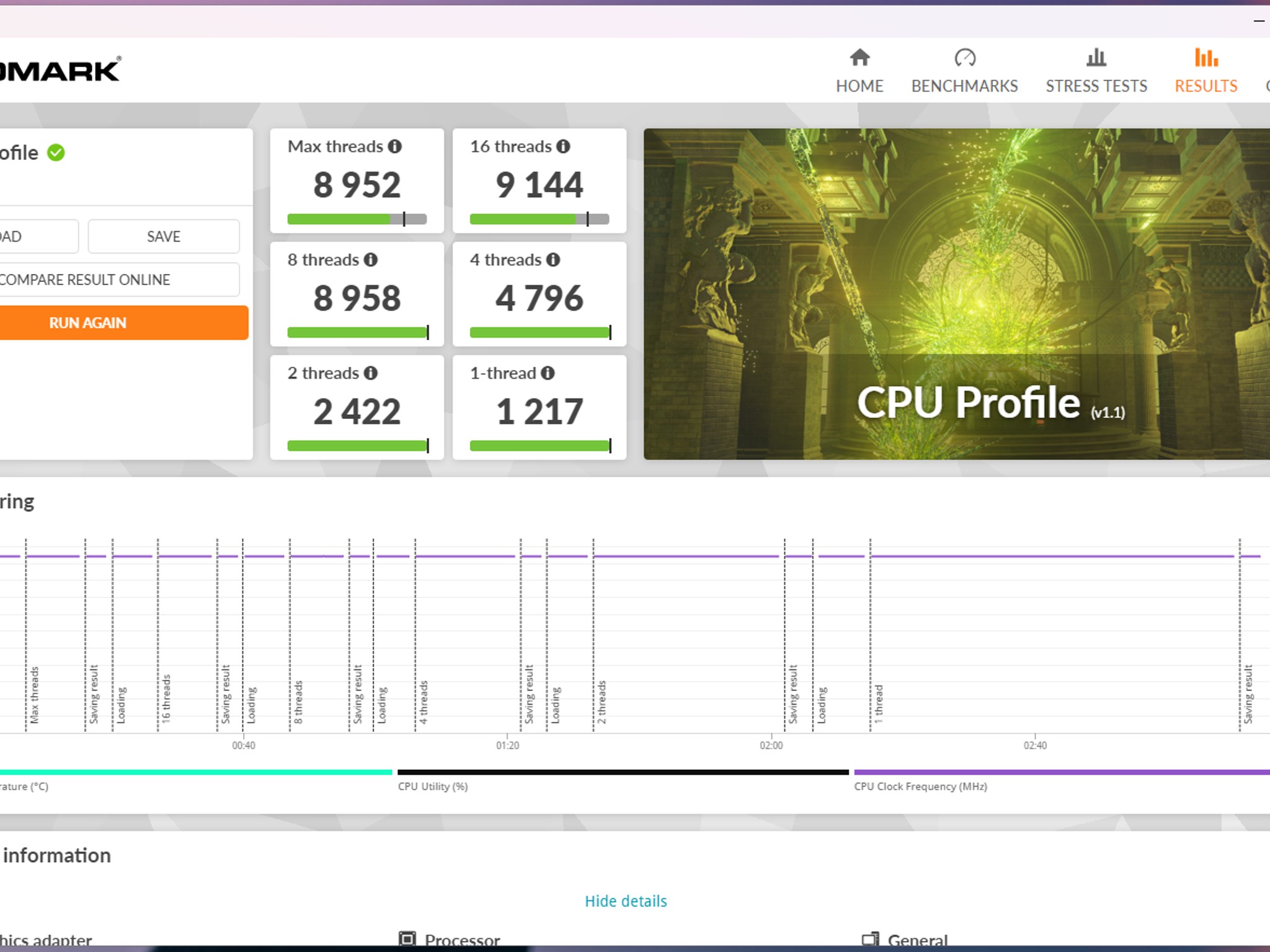Click the 02:00 time axis label
The height and width of the screenshot is (952, 1270).
point(771,745)
